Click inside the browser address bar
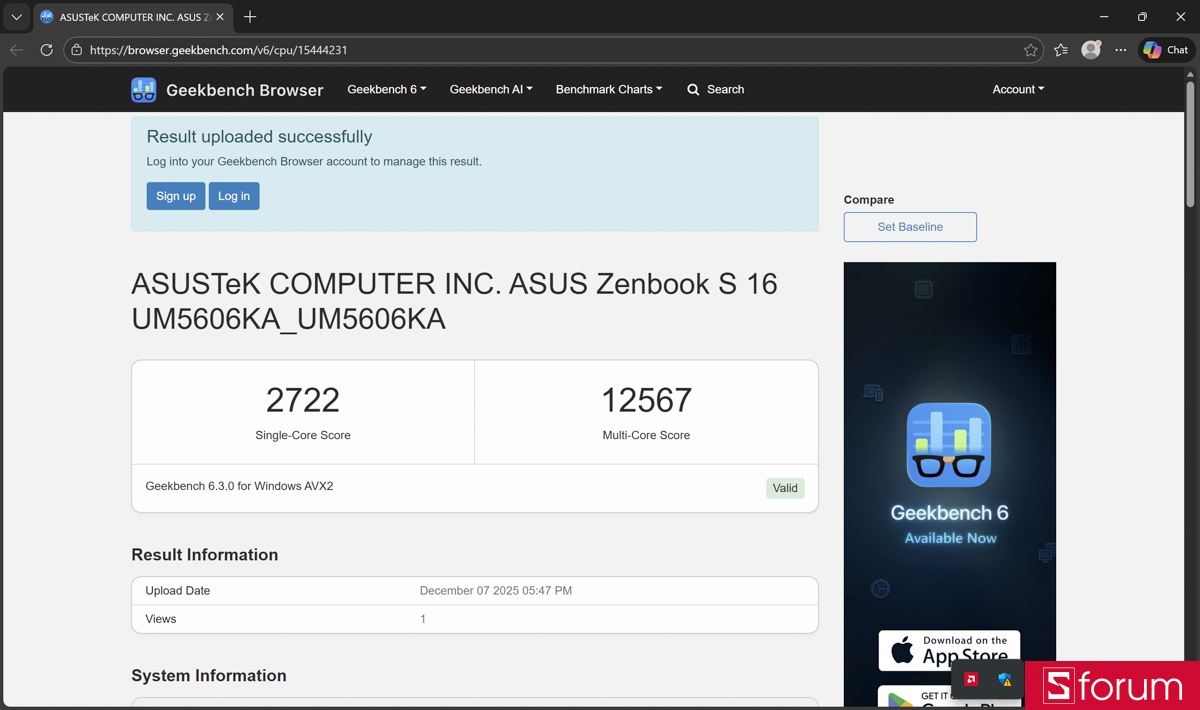1200x710 pixels. click(300, 49)
